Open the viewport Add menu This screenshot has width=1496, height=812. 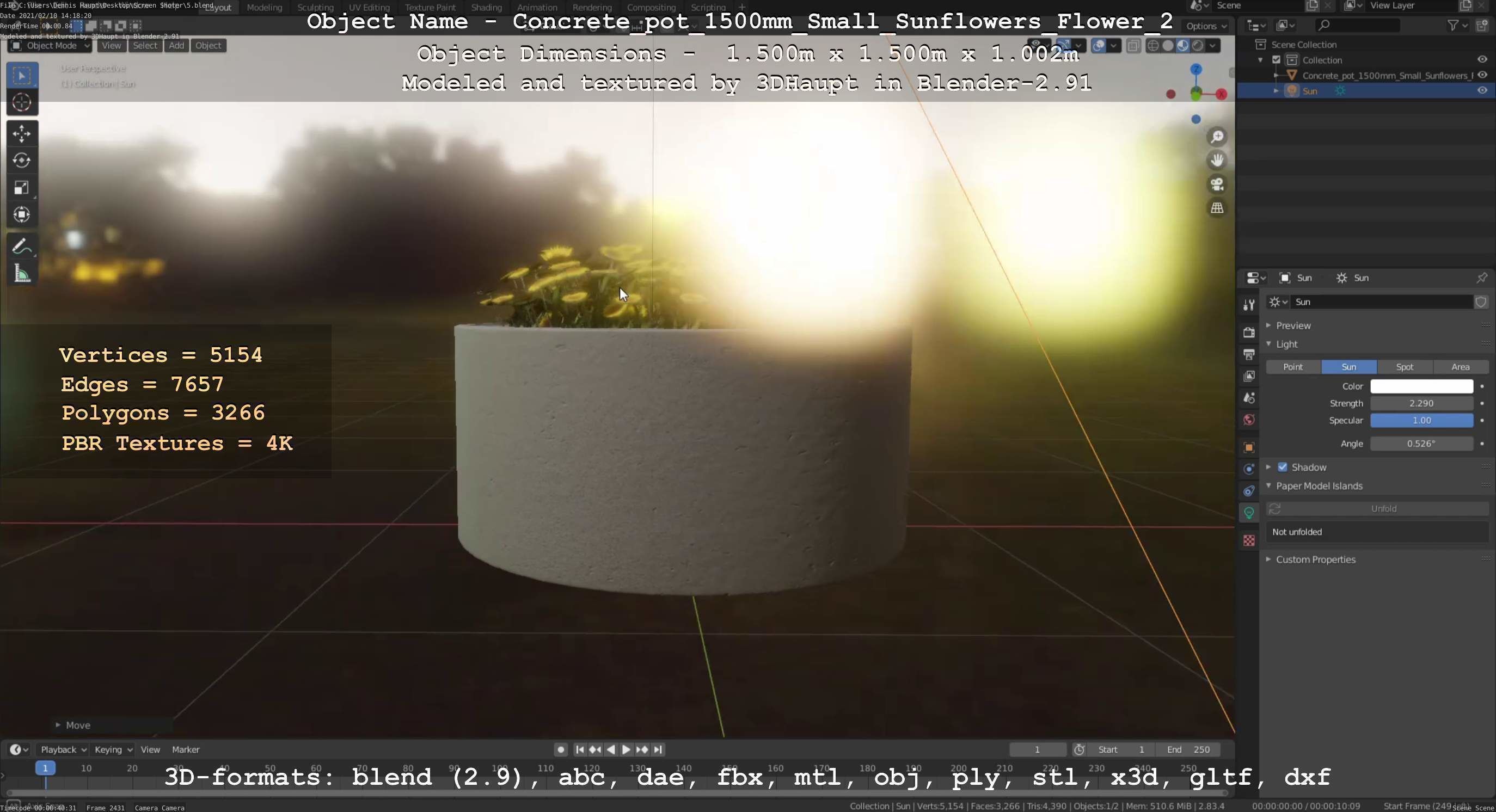tap(176, 46)
